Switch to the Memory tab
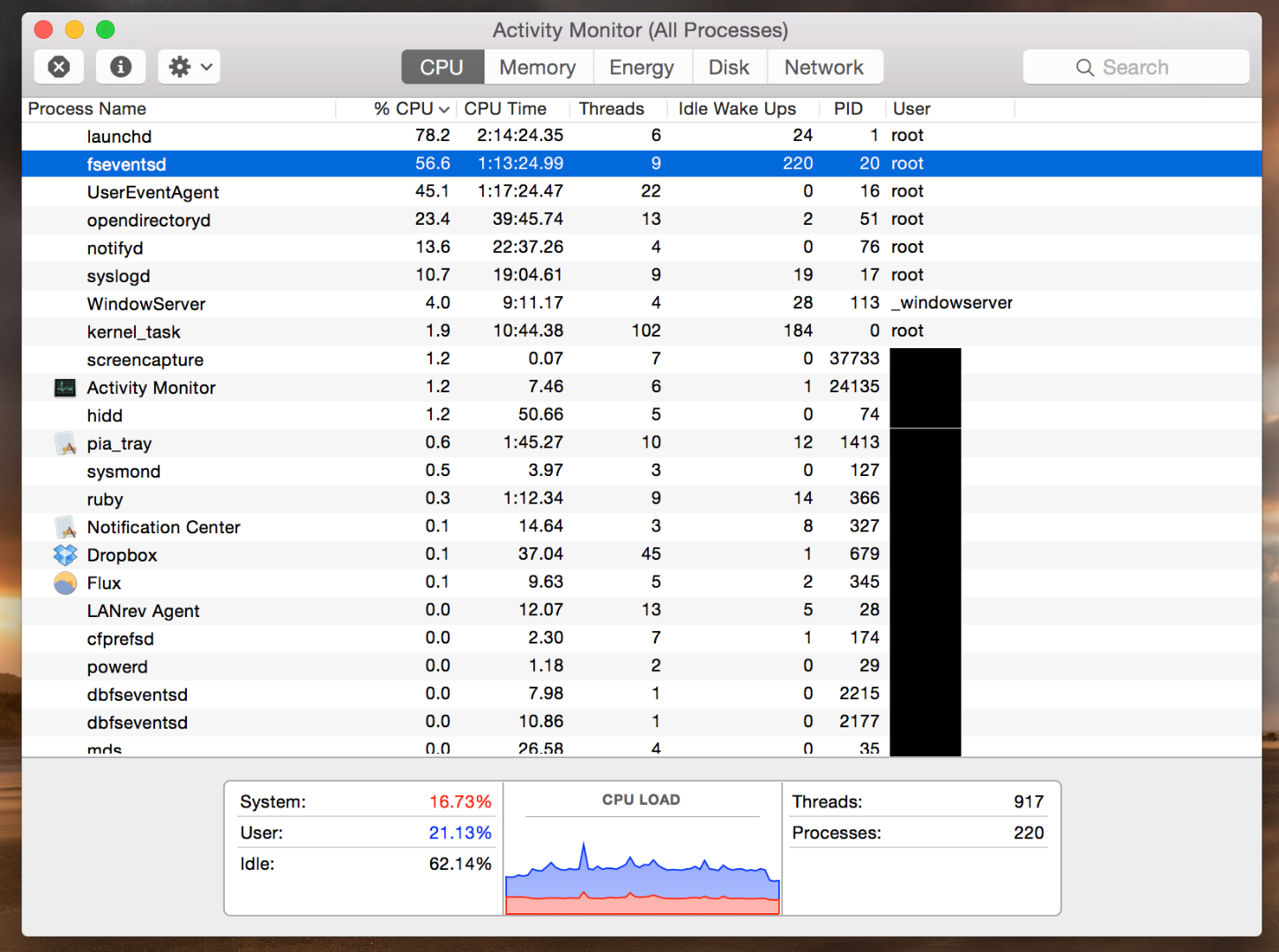1279x952 pixels. point(538,67)
